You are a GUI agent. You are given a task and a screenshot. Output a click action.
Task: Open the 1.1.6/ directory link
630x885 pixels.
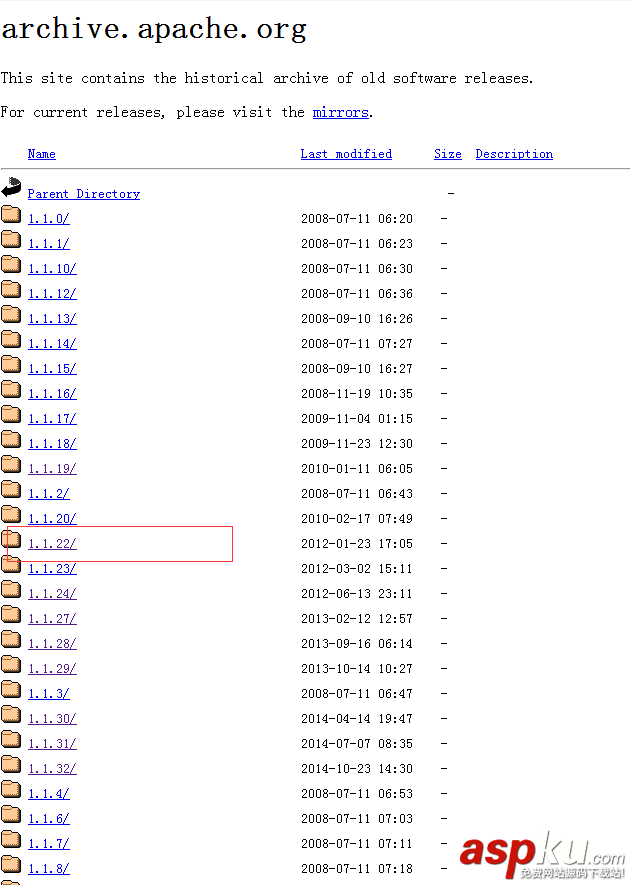click(x=49, y=819)
